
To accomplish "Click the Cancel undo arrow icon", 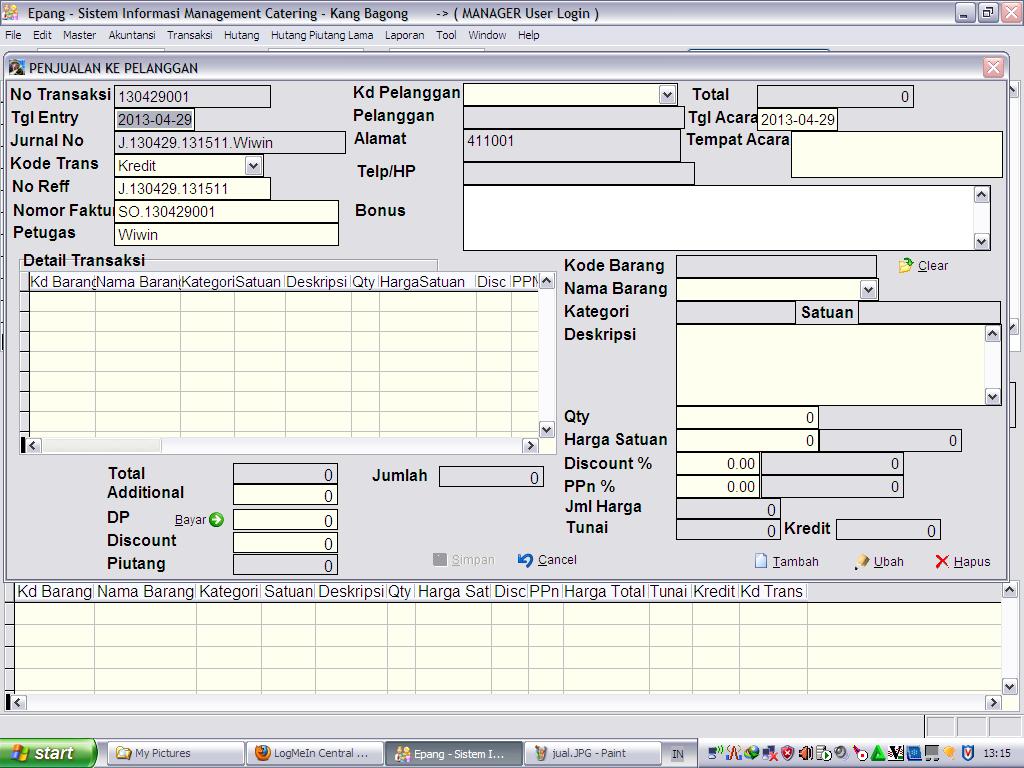I will click(526, 560).
